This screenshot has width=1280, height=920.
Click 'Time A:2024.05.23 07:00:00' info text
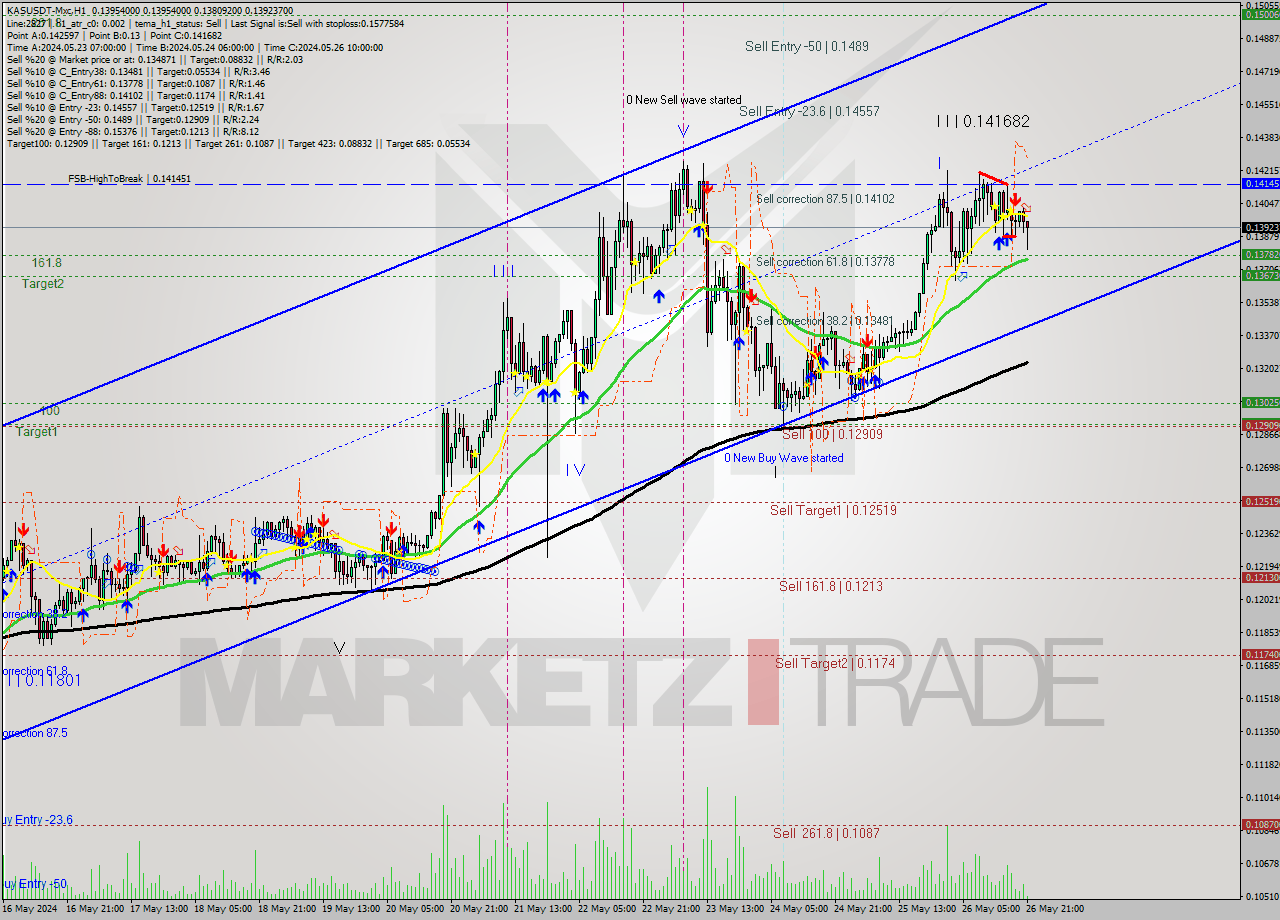[x=67, y=47]
